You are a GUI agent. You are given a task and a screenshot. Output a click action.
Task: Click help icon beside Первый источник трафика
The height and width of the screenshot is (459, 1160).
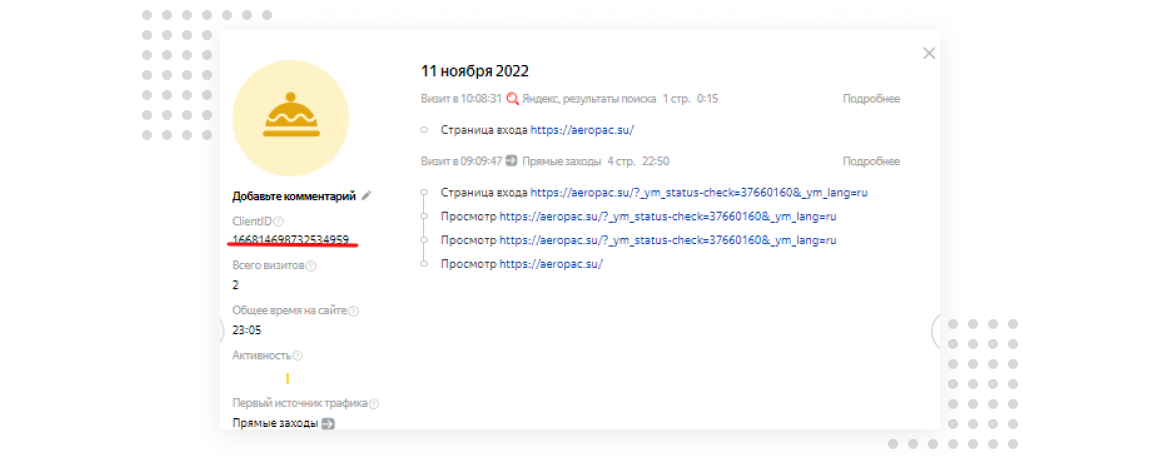pos(374,404)
